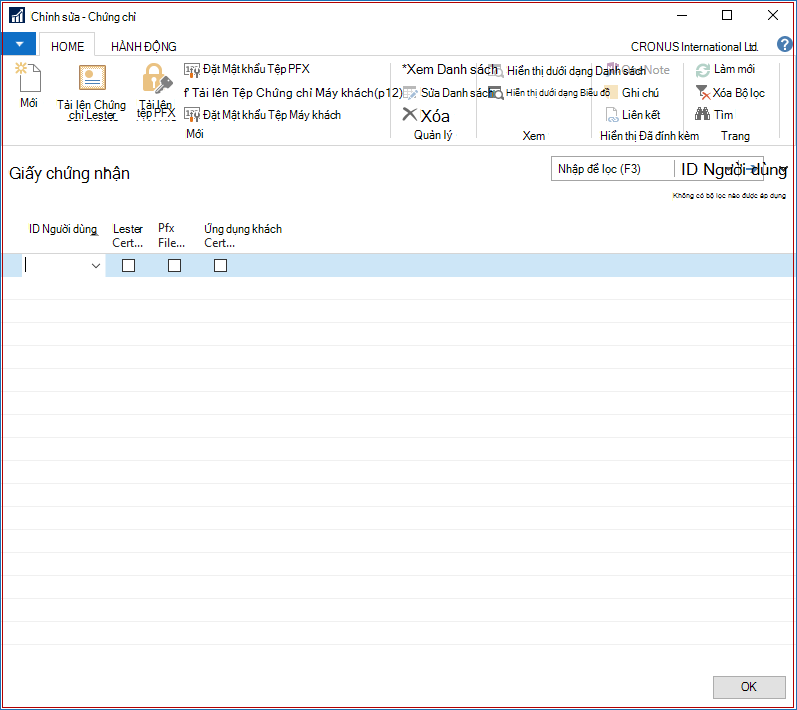
Task: Toggle the Pfx File checkbox
Action: pos(174,265)
